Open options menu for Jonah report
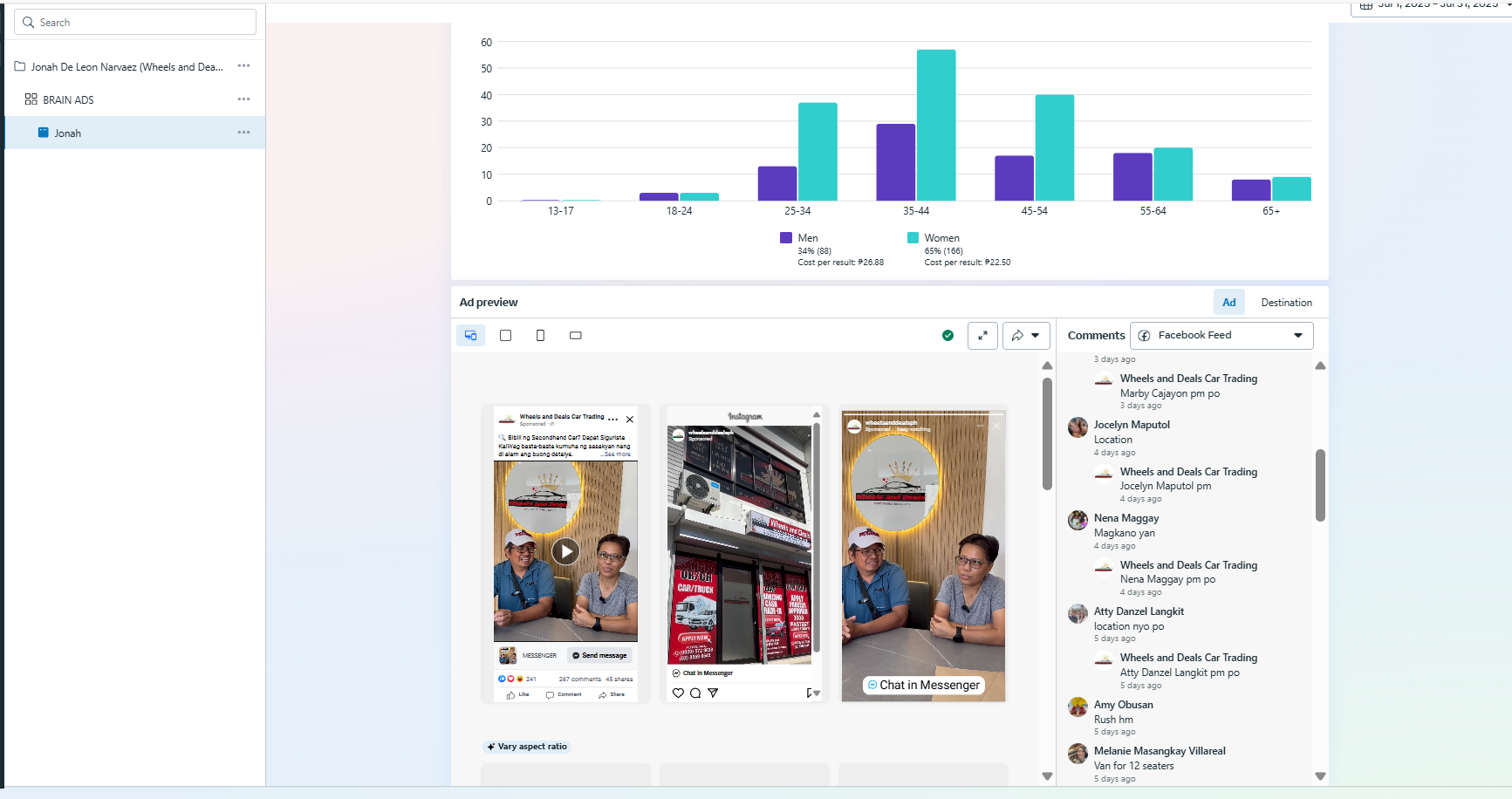1512x799 pixels. (x=243, y=133)
